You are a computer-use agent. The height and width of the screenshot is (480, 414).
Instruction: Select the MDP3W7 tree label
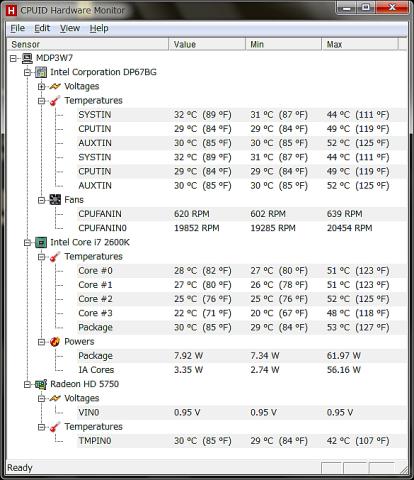pos(54,58)
